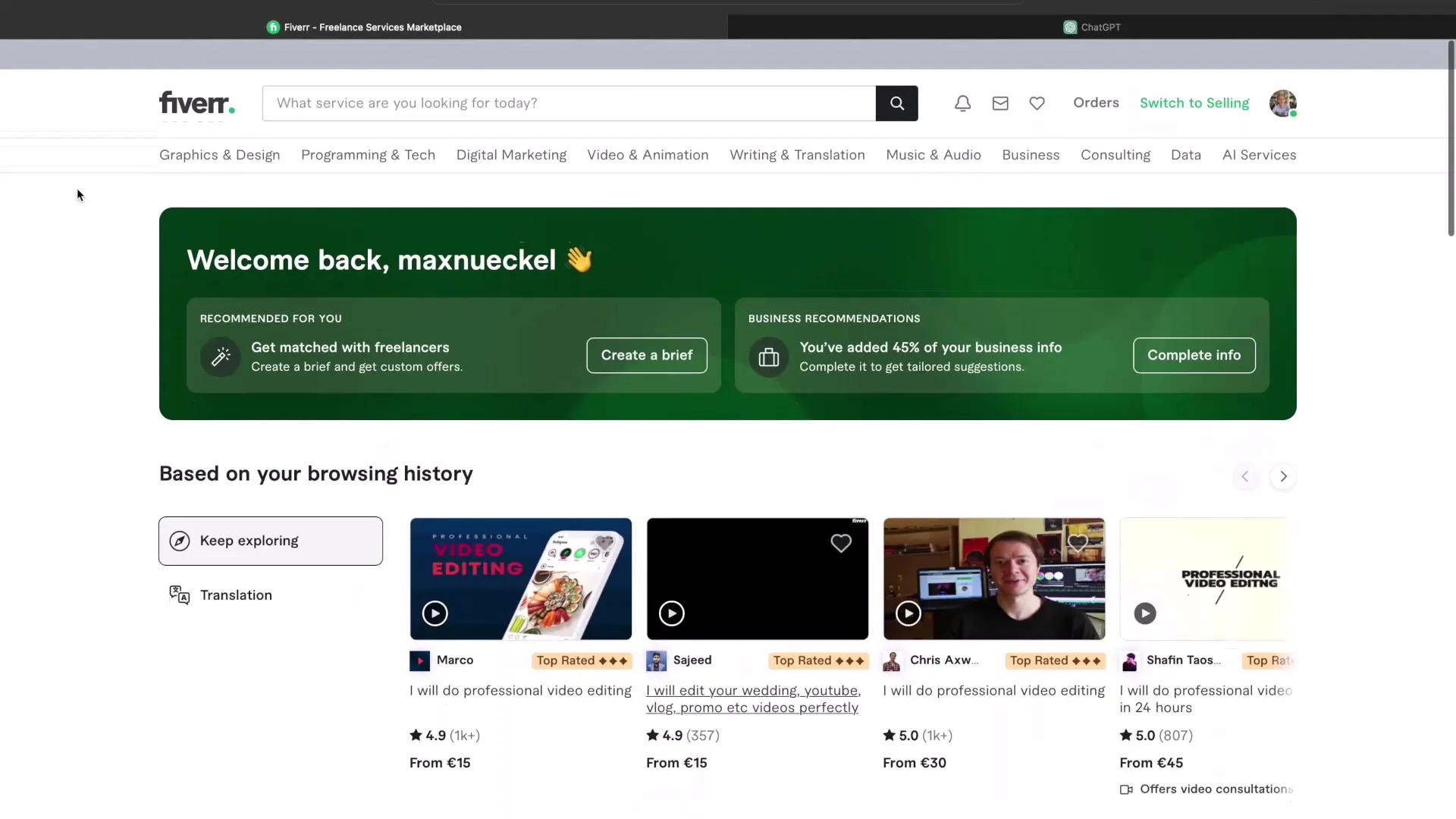
Task: Open Sajeed's wedding video editing gig link
Action: tap(753, 699)
